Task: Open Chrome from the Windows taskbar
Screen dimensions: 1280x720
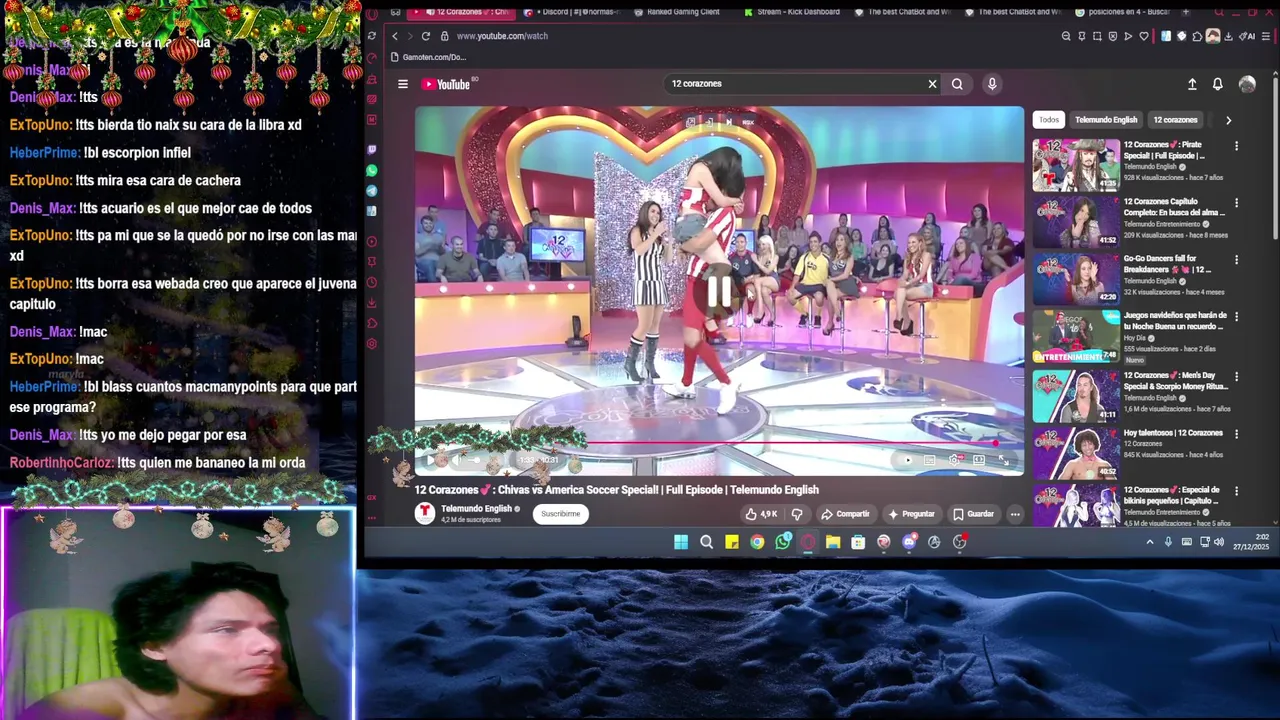Action: [757, 542]
